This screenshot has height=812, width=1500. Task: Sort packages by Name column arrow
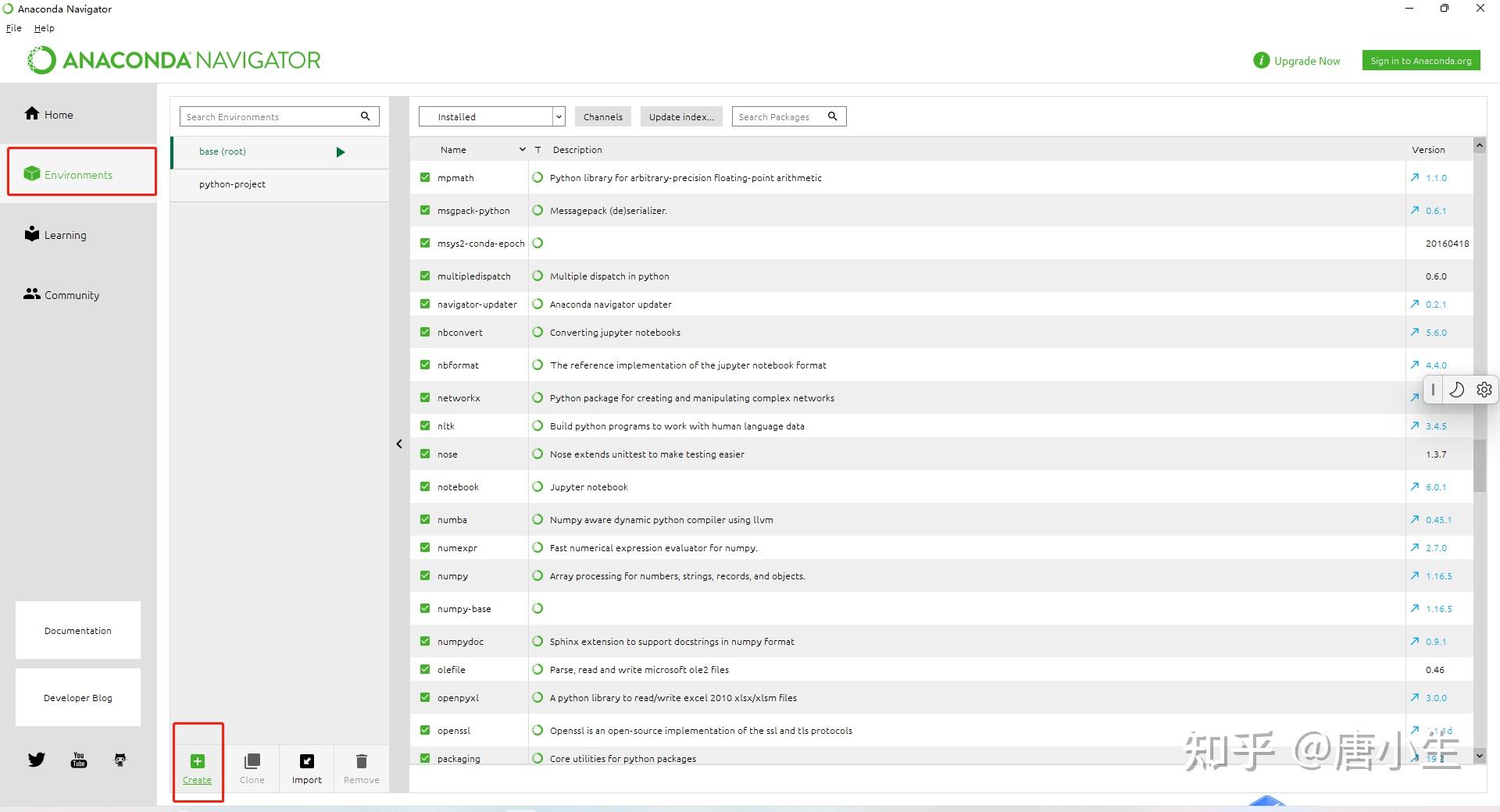(x=522, y=149)
